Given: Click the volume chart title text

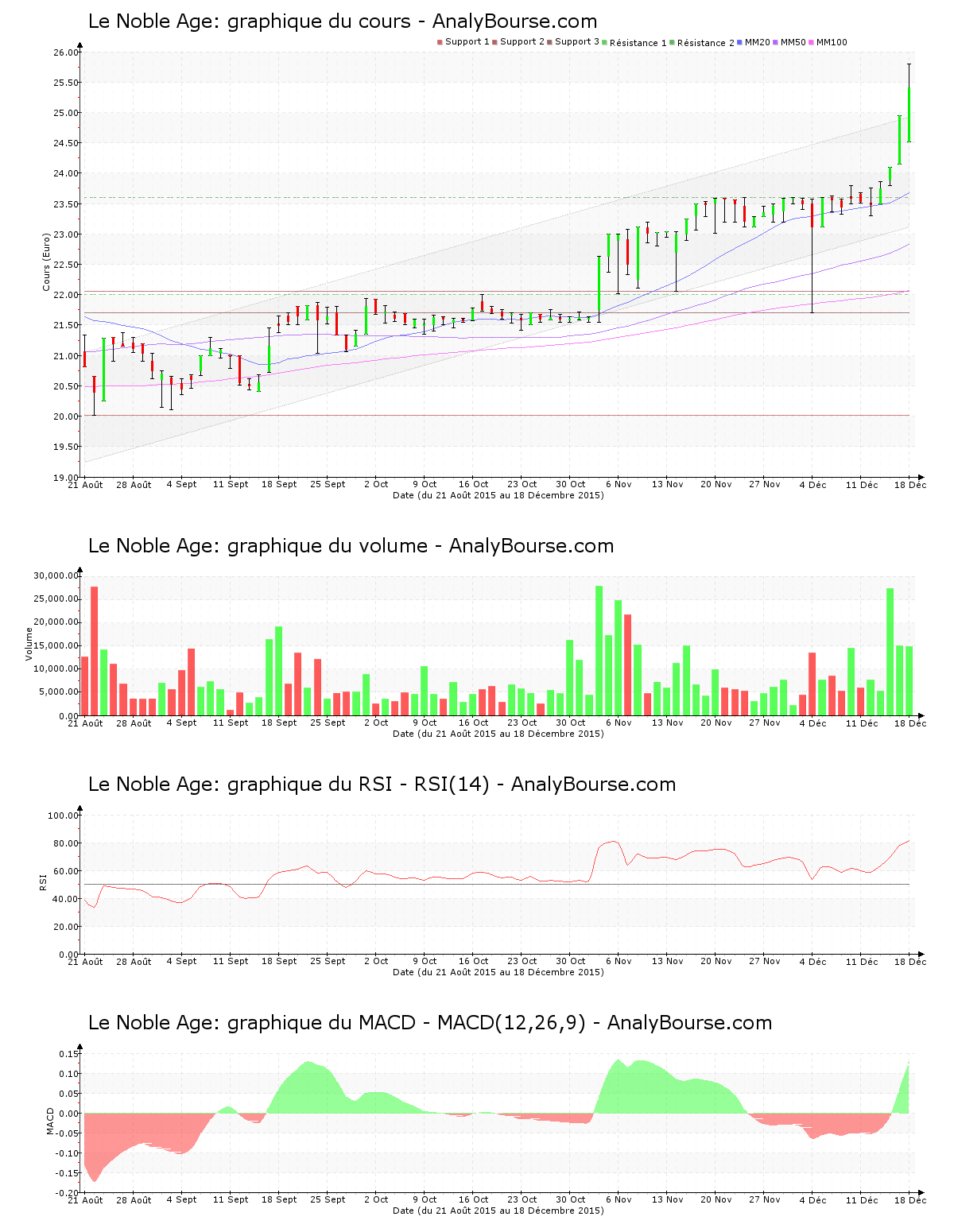Looking at the screenshot, I should pyautogui.click(x=351, y=546).
